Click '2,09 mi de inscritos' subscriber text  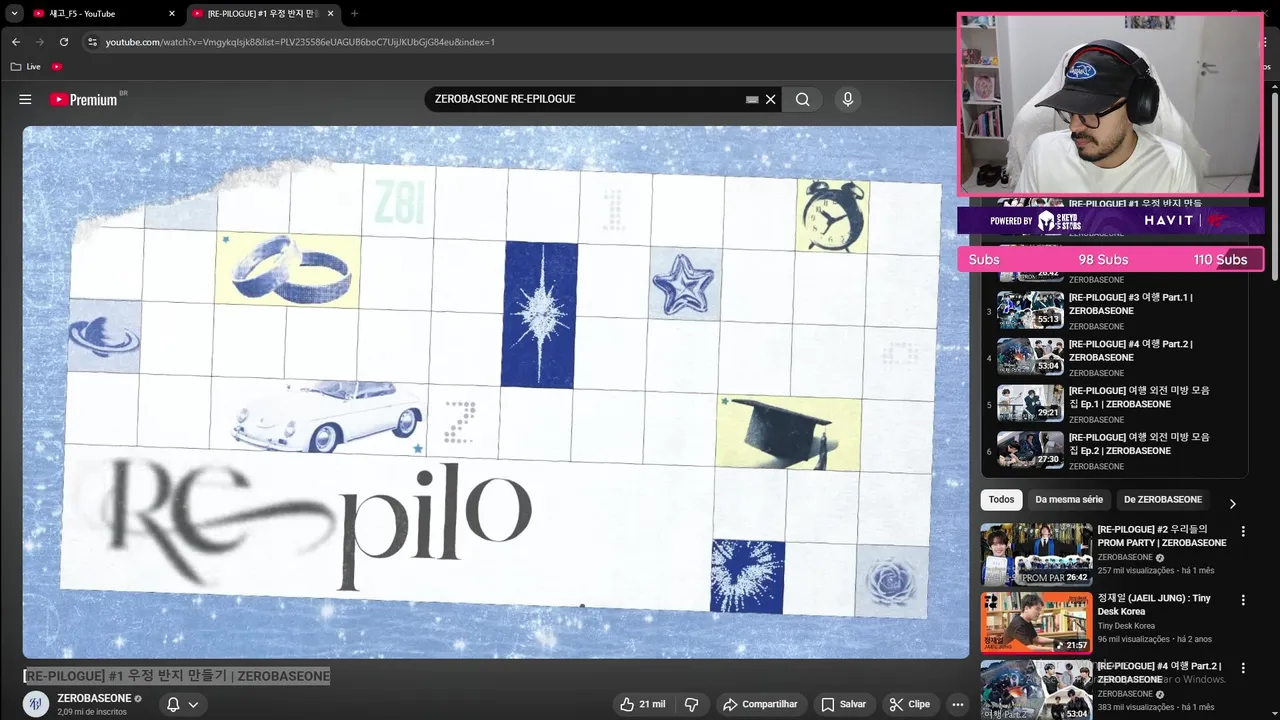[x=92, y=712]
